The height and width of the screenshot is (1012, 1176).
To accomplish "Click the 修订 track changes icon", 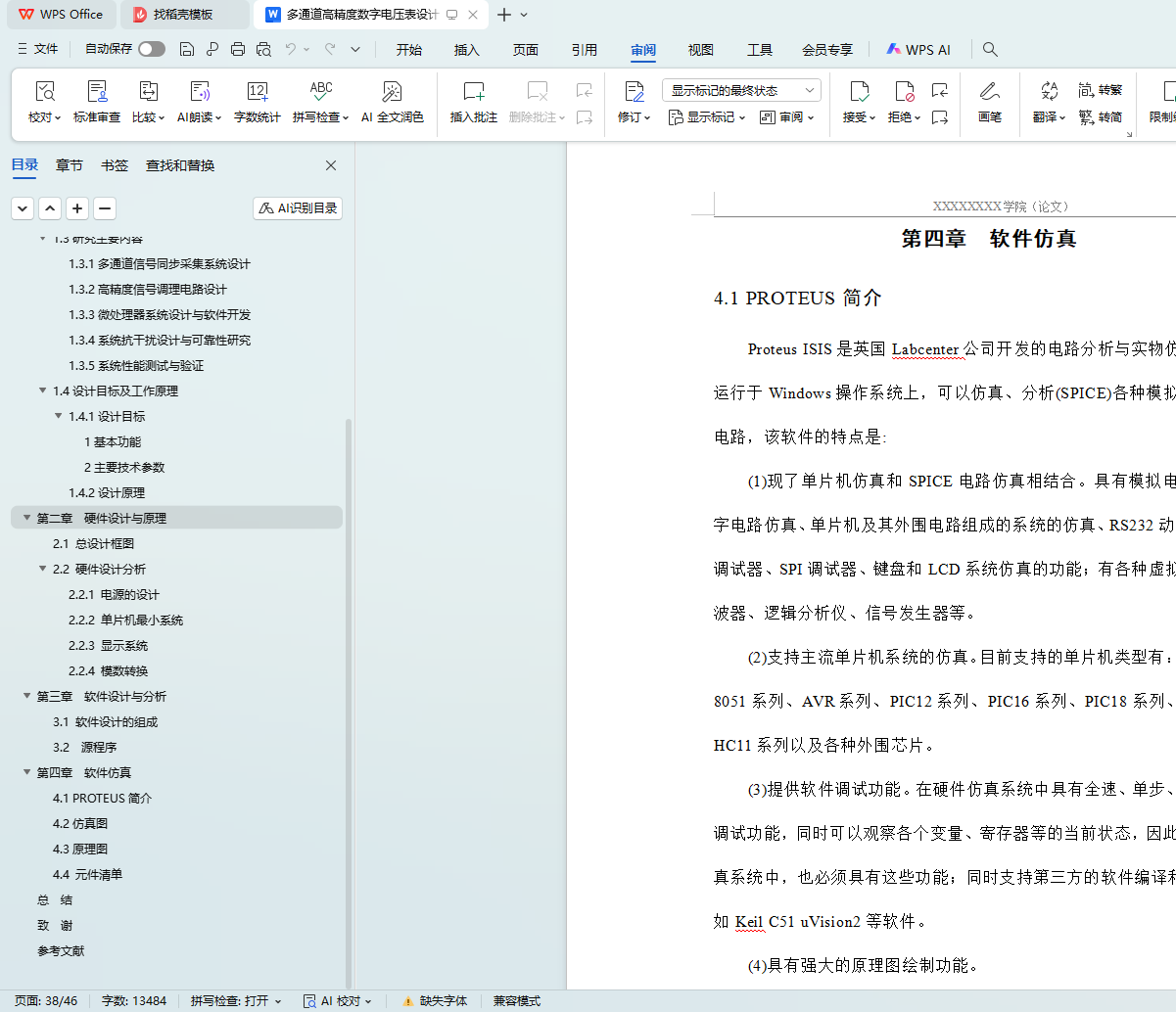I will (634, 93).
